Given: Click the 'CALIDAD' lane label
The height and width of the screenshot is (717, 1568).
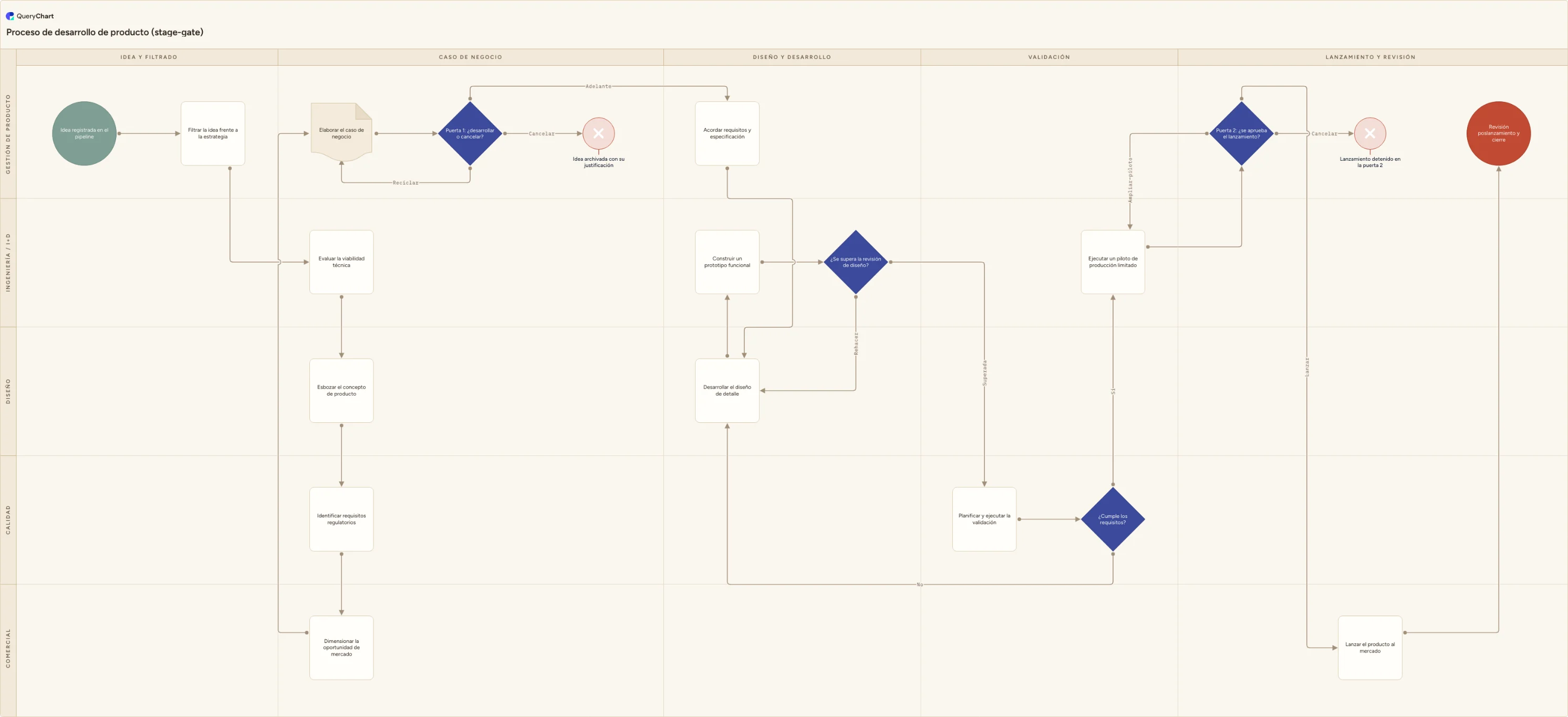Looking at the screenshot, I should [x=8, y=520].
